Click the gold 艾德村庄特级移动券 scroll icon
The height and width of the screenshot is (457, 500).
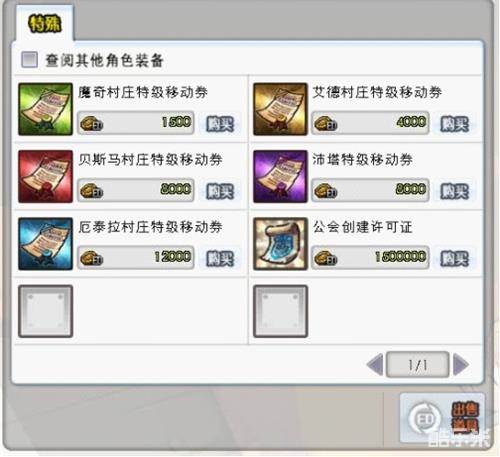coord(280,109)
